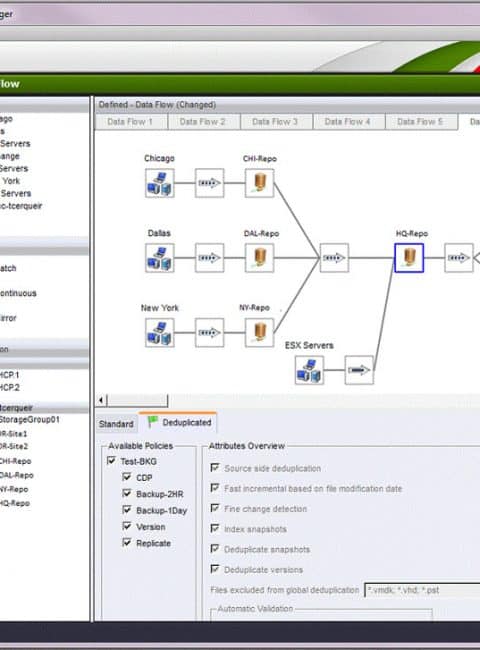Toggle Source side deduplication checkbox
The image size is (480, 650).
point(215,468)
